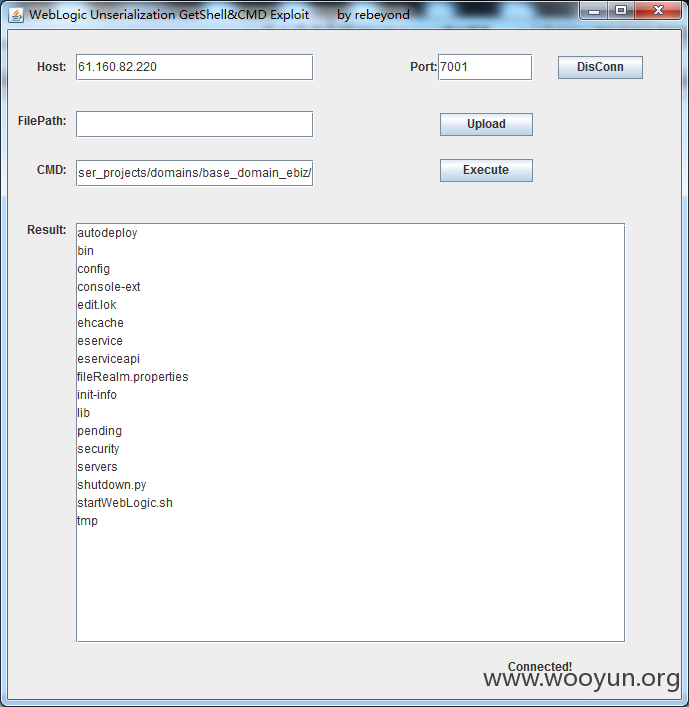Click the Java icon in title bar
Viewport: 689px width, 707px height.
pyautogui.click(x=16, y=15)
